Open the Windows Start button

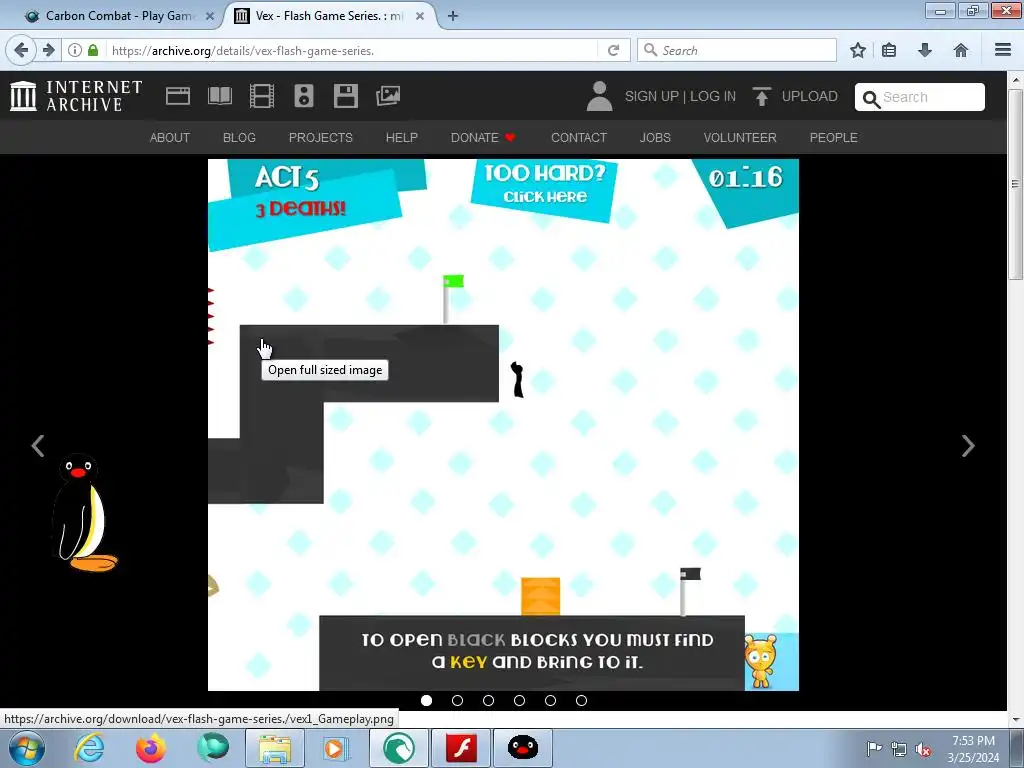26,748
